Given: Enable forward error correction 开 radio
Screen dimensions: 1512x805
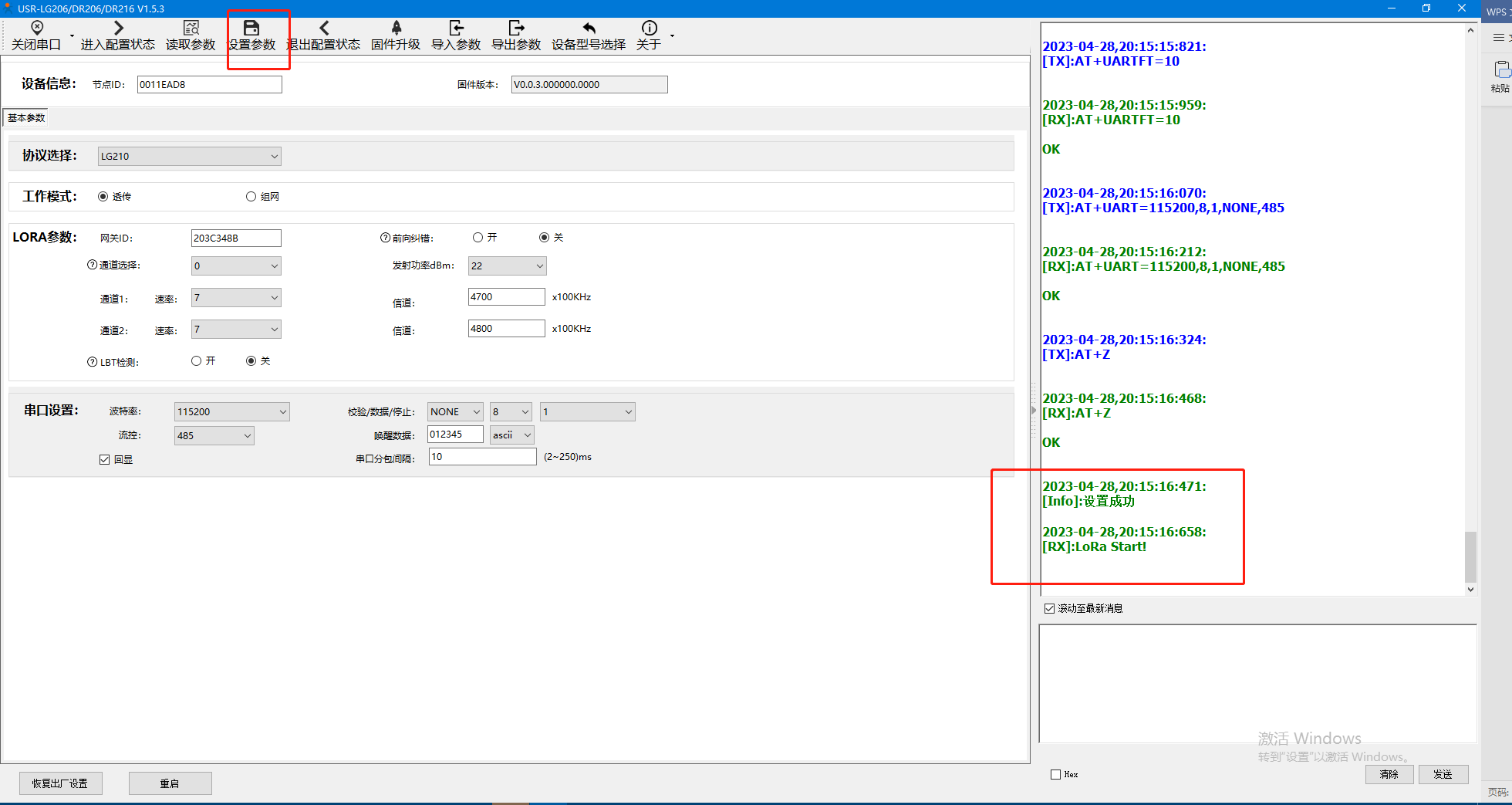Looking at the screenshot, I should tap(478, 238).
